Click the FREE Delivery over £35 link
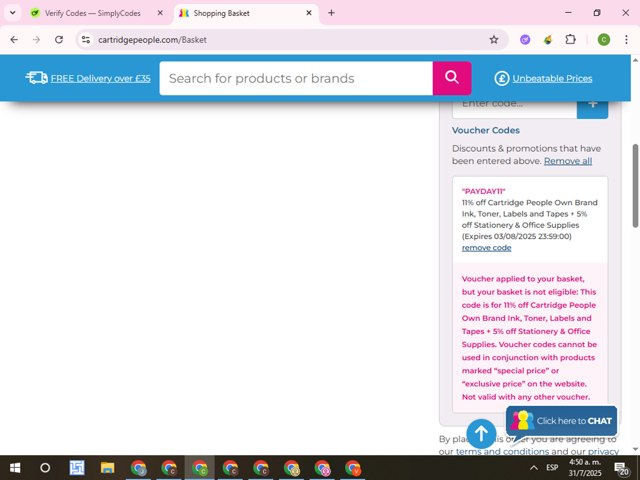640x480 pixels. (x=100, y=78)
